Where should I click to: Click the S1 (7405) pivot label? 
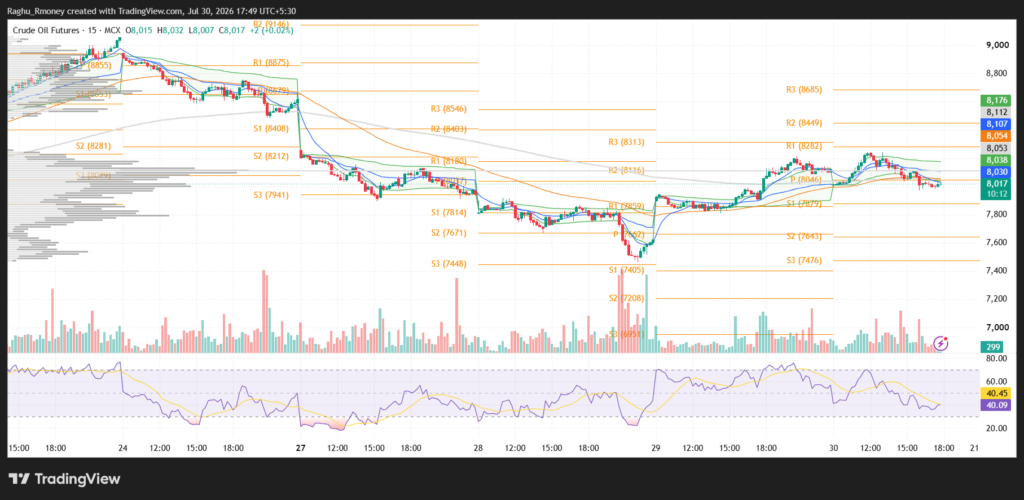tap(626, 270)
